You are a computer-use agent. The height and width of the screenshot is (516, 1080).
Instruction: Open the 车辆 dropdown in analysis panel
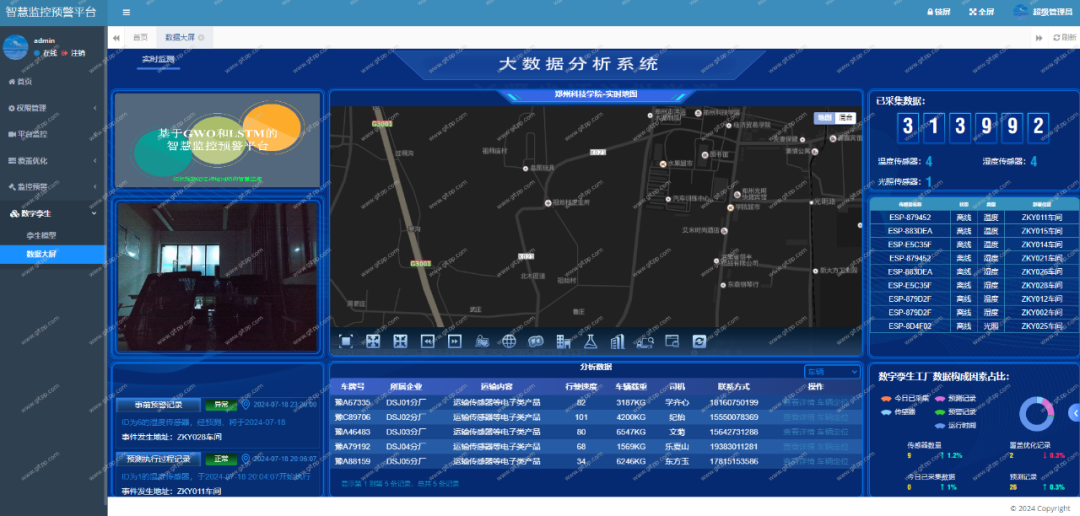(832, 372)
